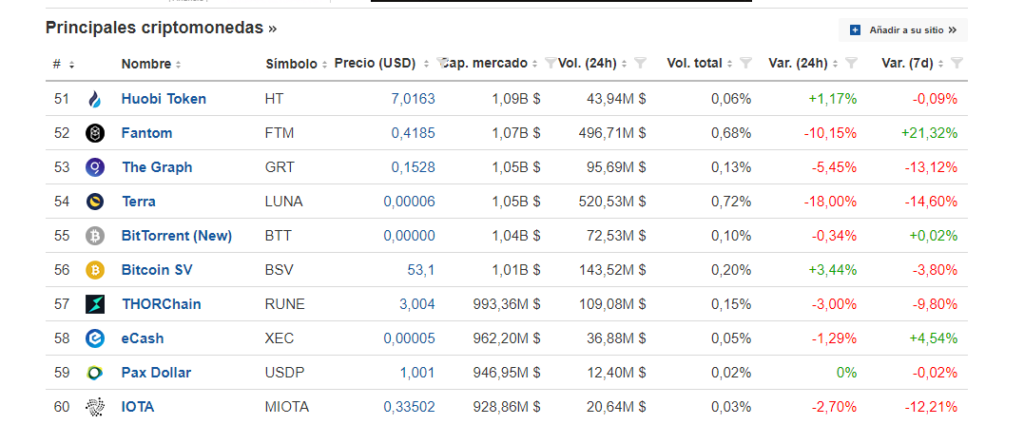
Task: Open BitTorrent (New) link
Action: pos(176,236)
